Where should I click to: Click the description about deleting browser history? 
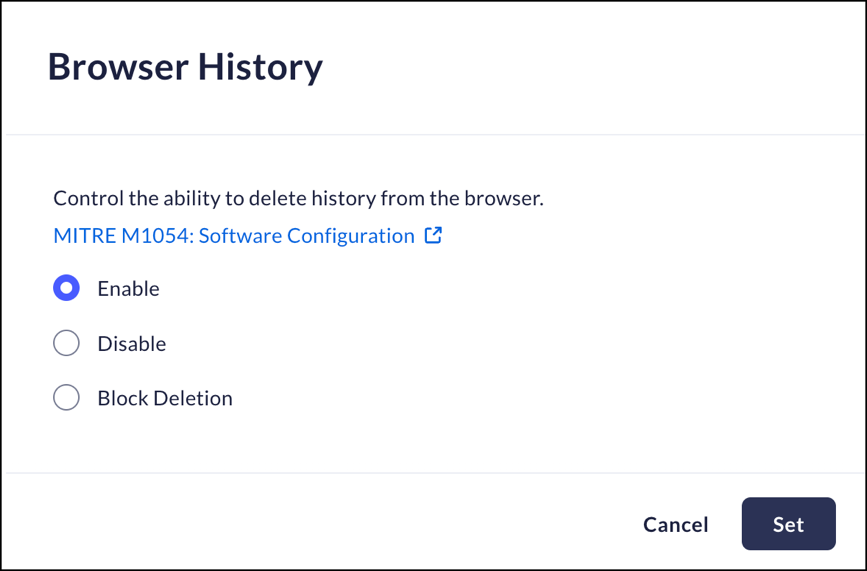coord(298,198)
